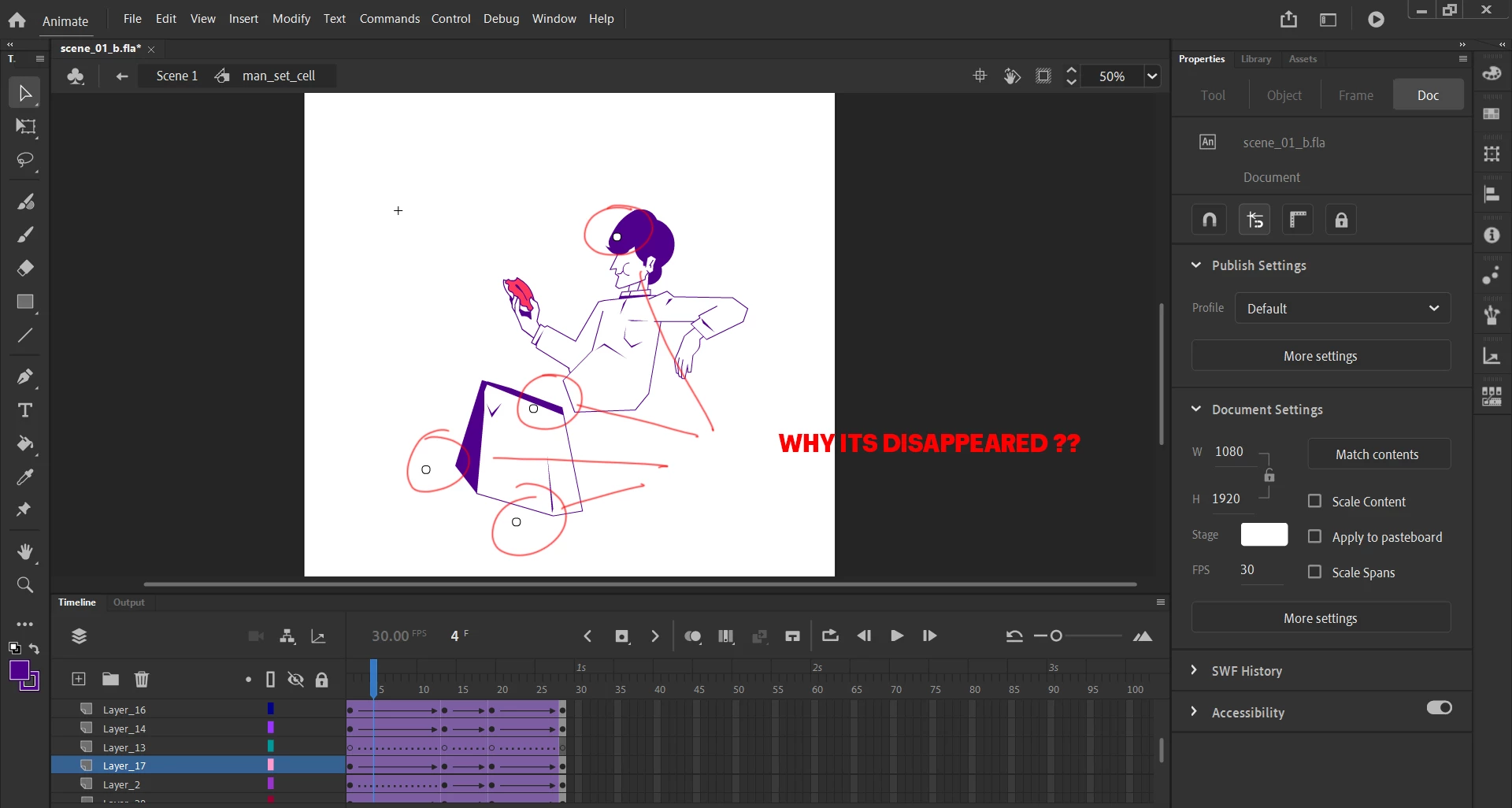Click More settings under Publish Settings
The height and width of the screenshot is (808, 1512).
pos(1321,355)
